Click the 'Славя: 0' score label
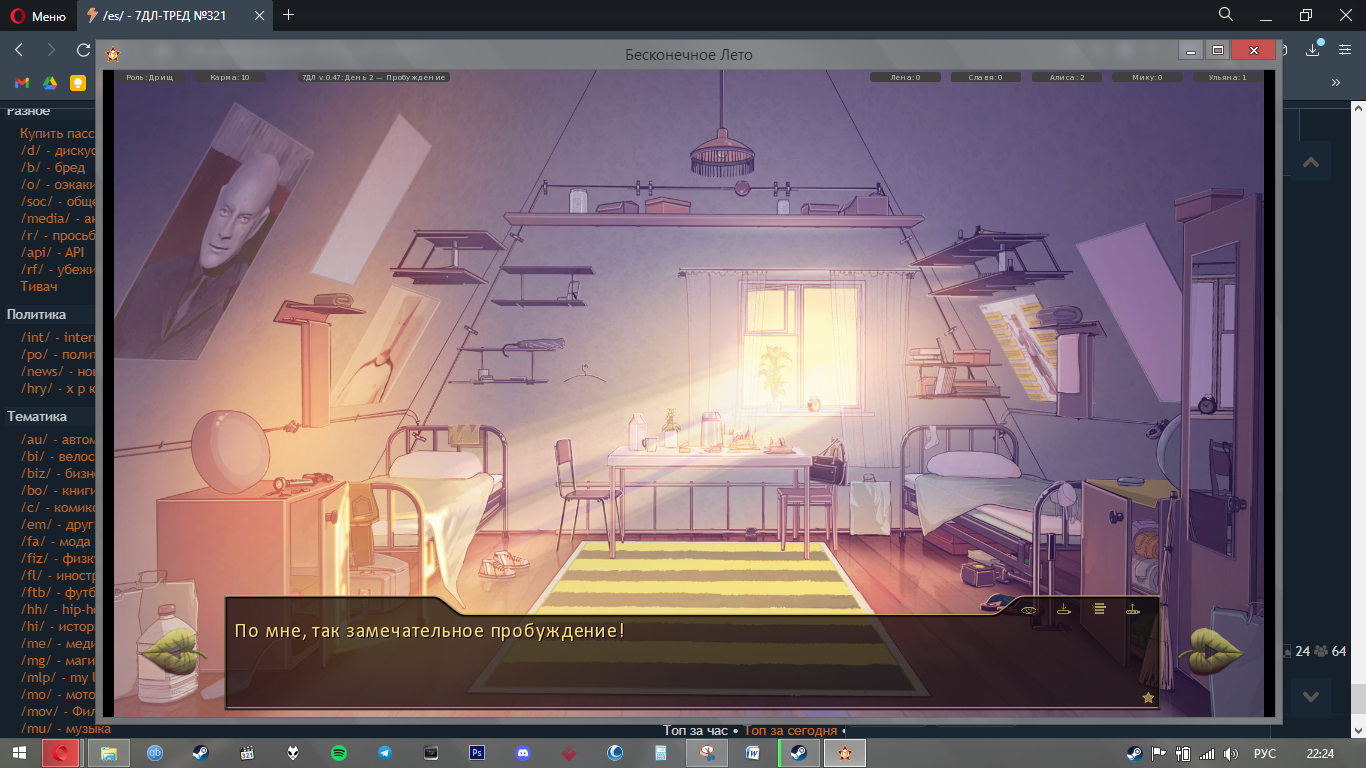This screenshot has height=768, width=1366. click(985, 77)
